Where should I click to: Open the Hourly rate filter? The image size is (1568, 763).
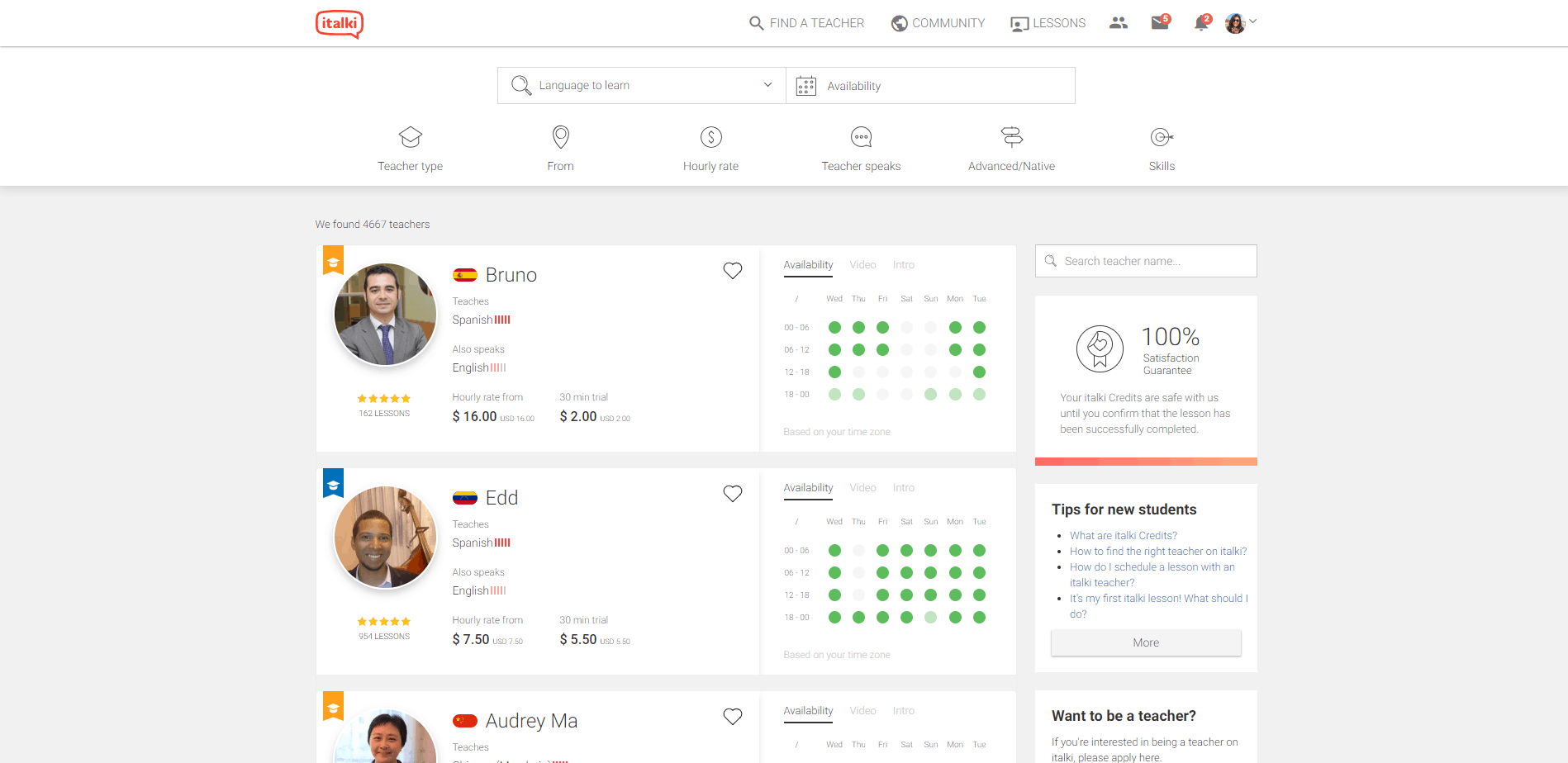(710, 149)
